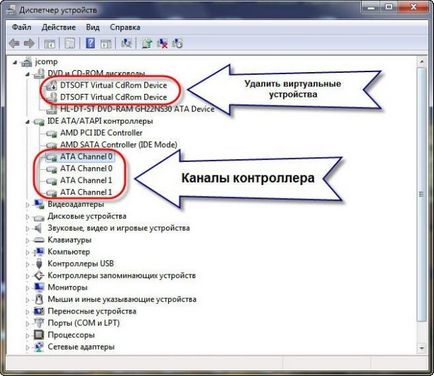The image size is (434, 376).
Task: Open the Файл menu
Action: pyautogui.click(x=21, y=27)
